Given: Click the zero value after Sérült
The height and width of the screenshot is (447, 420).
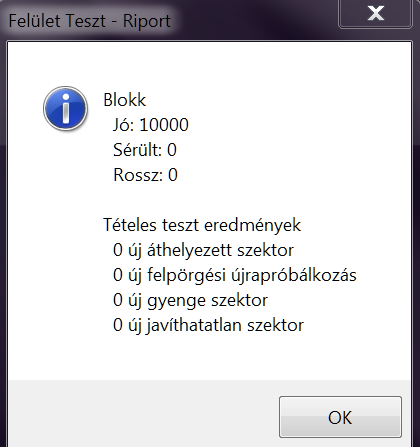Looking at the screenshot, I should [172, 150].
